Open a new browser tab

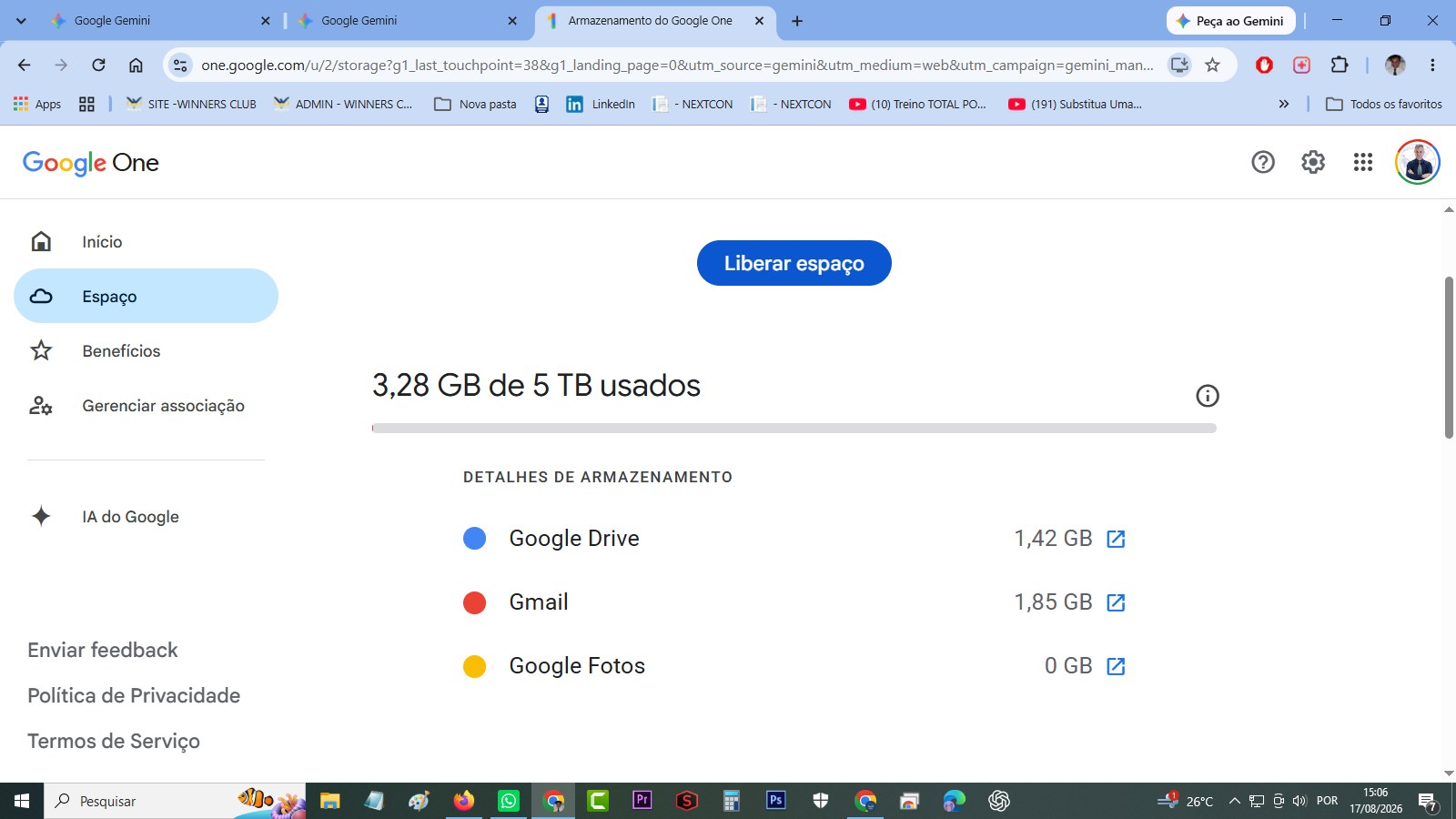(797, 20)
